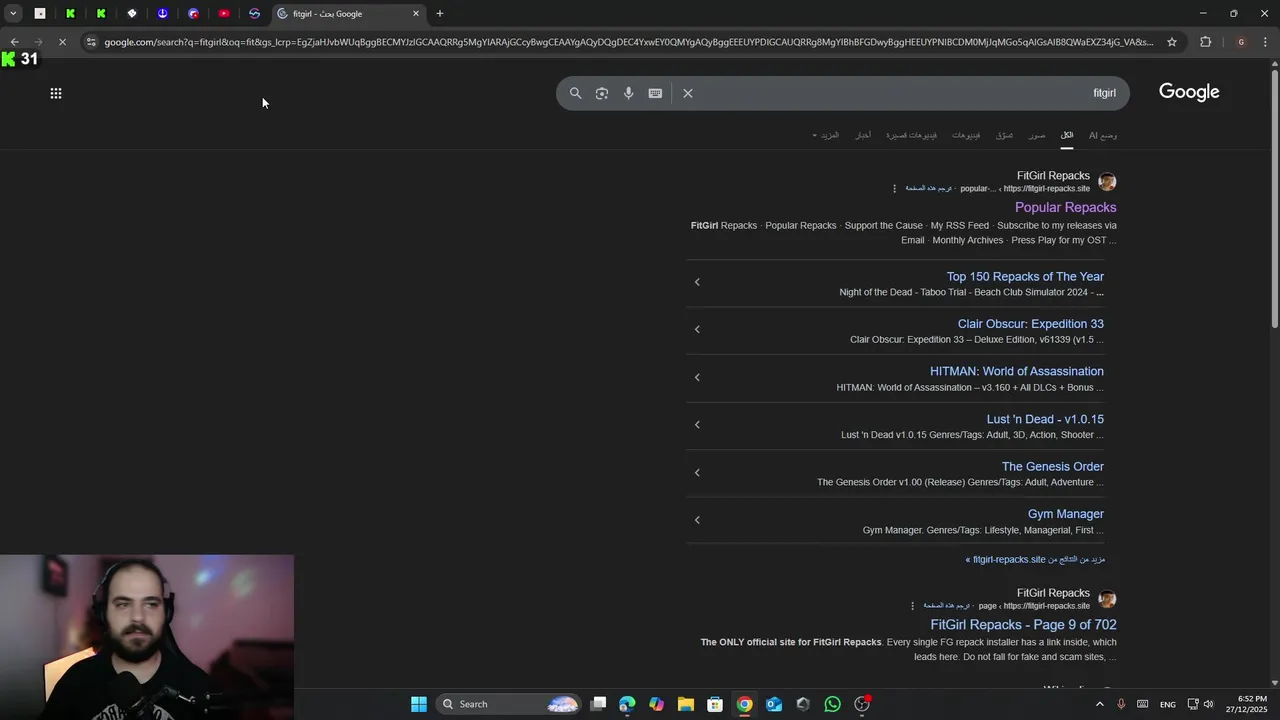Show hidden system tray icons chevron
This screenshot has width=1280, height=720.
tap(1100, 704)
